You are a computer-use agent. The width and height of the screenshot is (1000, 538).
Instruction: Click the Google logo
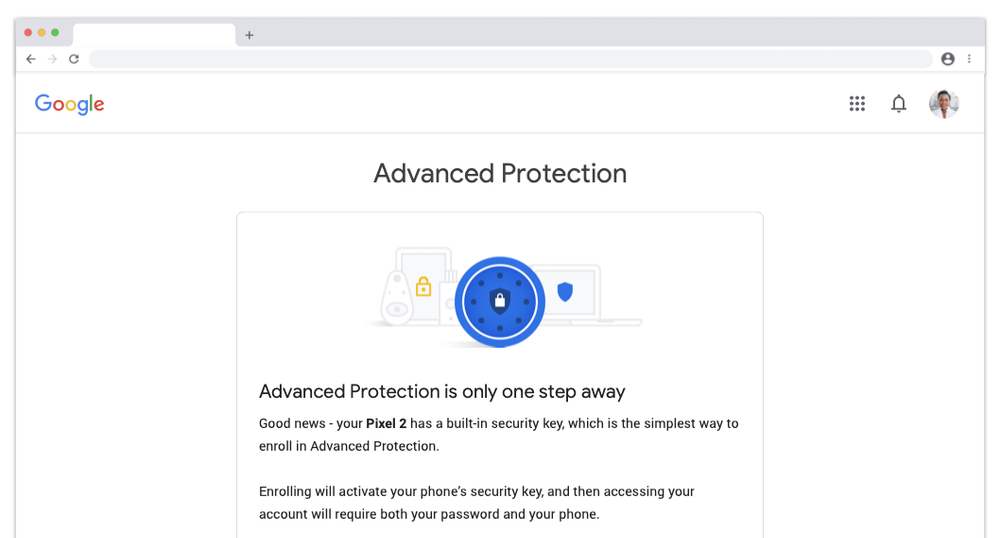click(70, 104)
